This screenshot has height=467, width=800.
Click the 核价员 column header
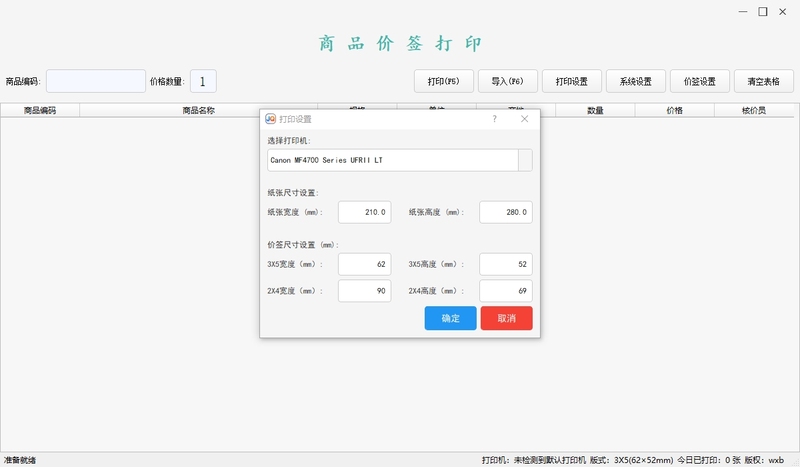point(754,110)
